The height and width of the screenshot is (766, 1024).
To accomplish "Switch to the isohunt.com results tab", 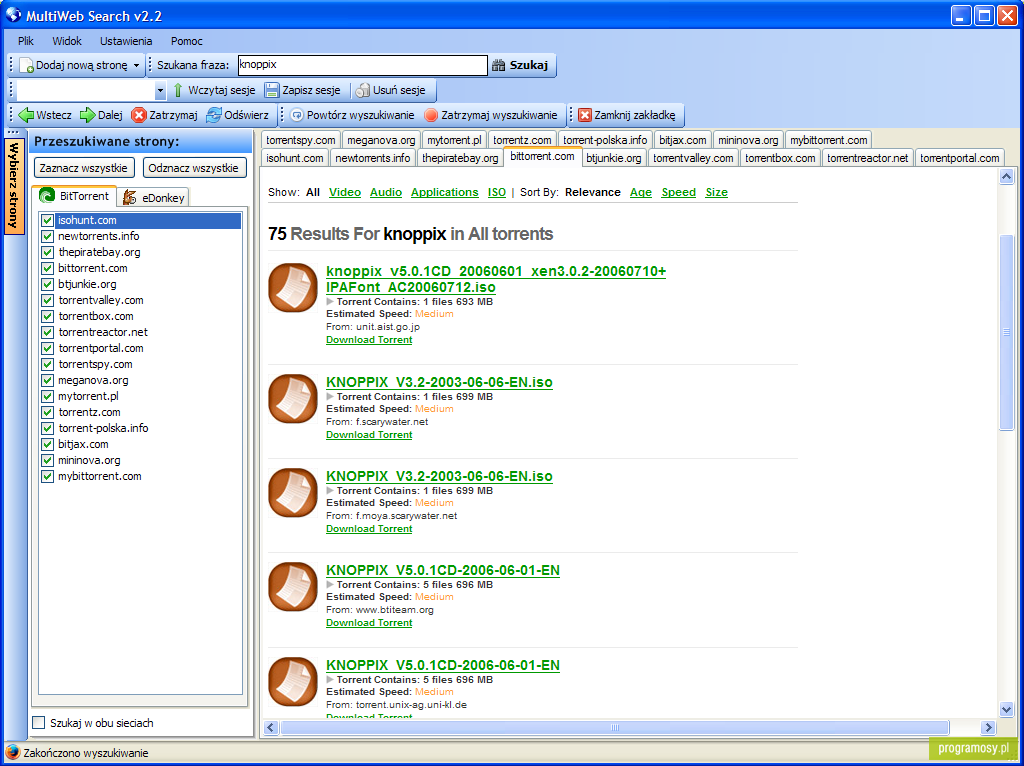I will tap(295, 158).
